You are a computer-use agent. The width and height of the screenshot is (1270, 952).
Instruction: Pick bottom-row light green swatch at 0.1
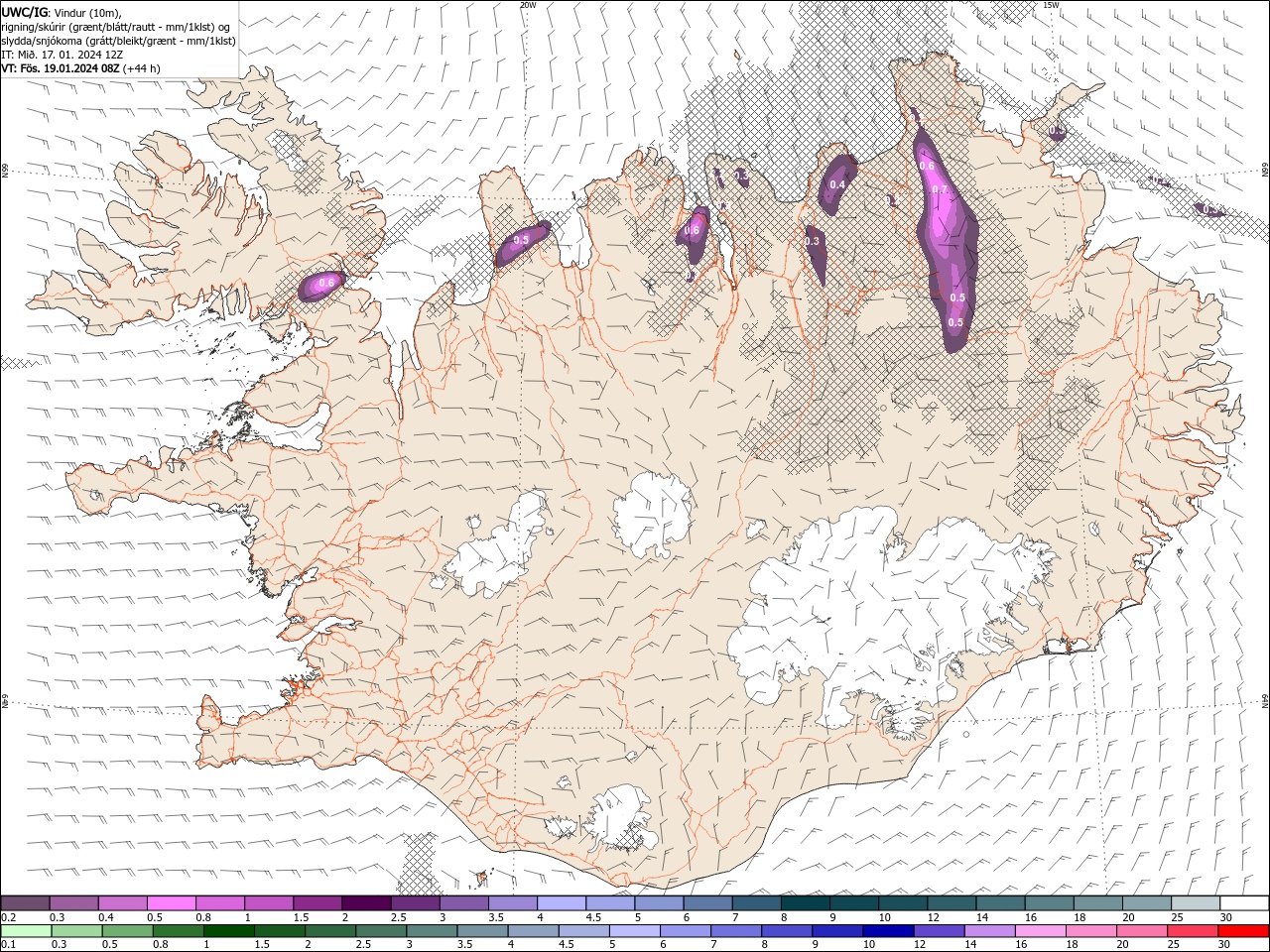(27, 931)
